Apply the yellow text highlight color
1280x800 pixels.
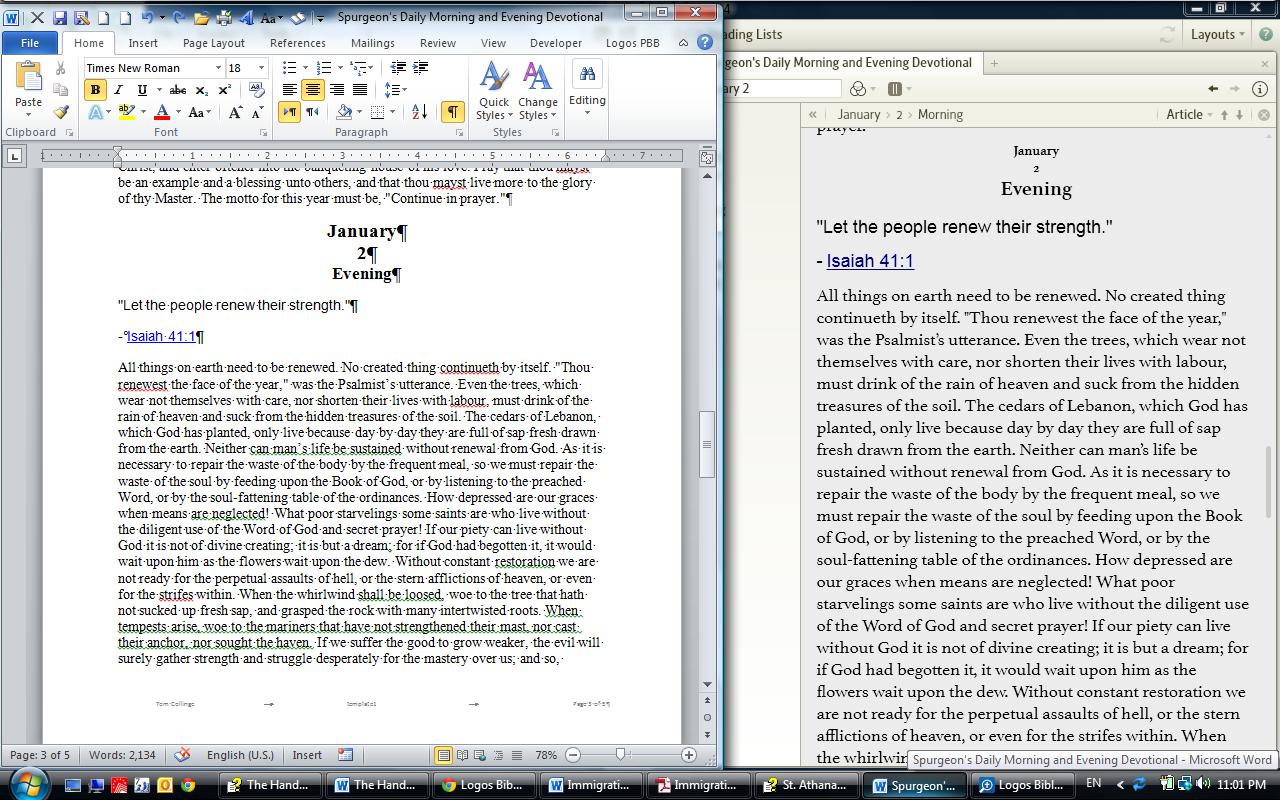127,113
